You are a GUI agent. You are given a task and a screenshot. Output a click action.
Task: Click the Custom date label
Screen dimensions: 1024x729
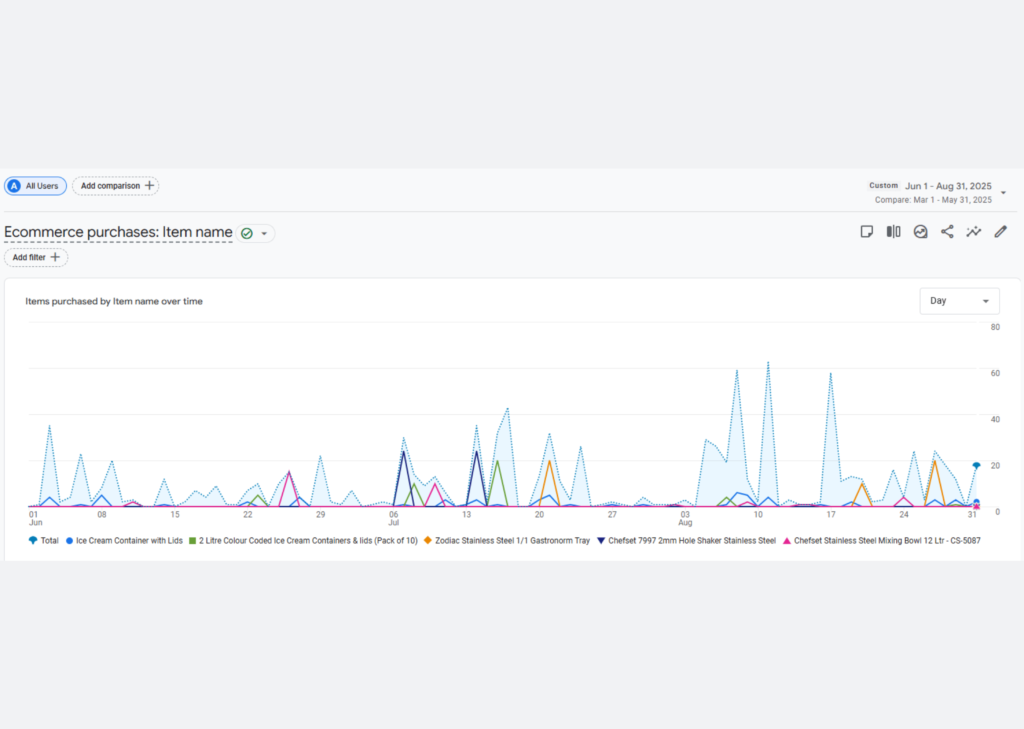(883, 186)
